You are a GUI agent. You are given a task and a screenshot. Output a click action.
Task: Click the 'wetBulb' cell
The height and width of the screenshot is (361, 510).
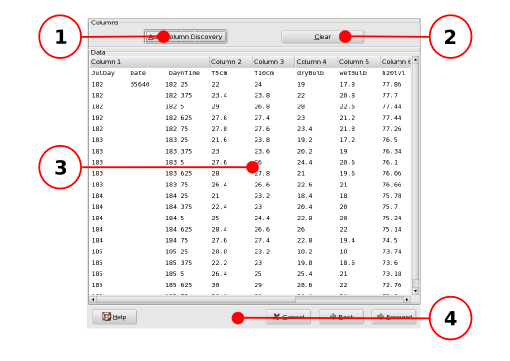(x=353, y=73)
